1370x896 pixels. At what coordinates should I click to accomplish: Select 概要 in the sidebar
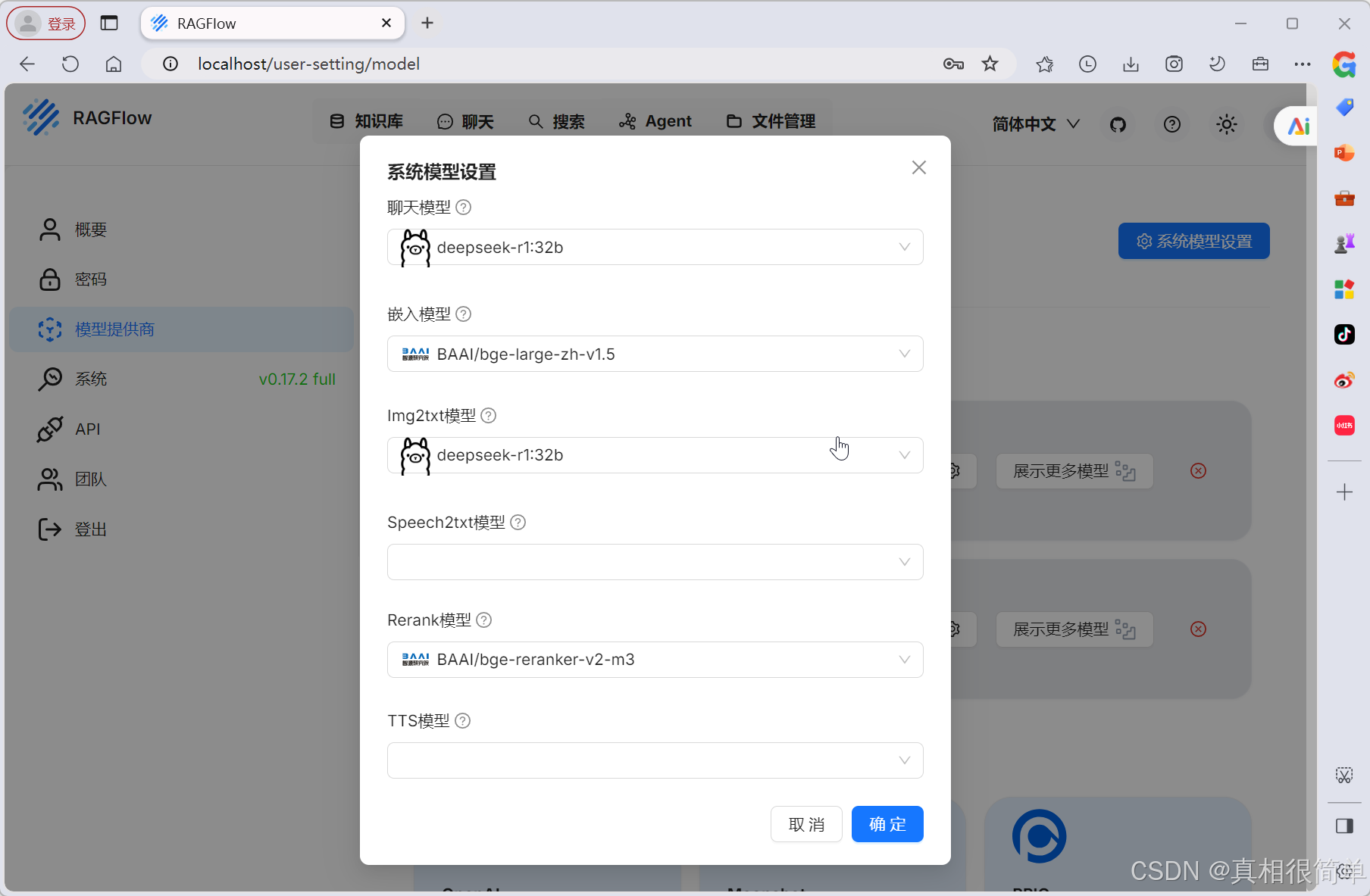(182, 229)
